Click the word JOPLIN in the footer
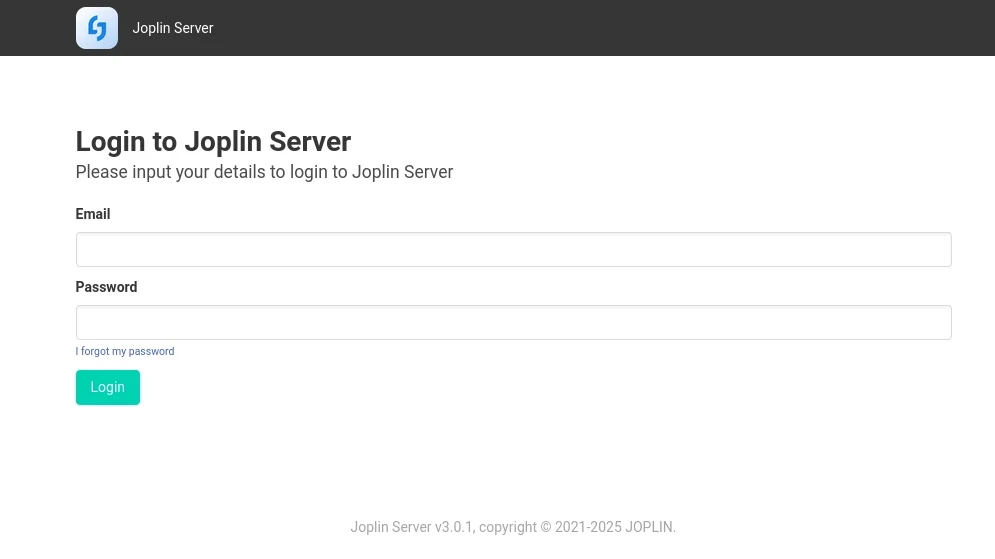Image resolution: width=995 pixels, height=559 pixels. (649, 527)
